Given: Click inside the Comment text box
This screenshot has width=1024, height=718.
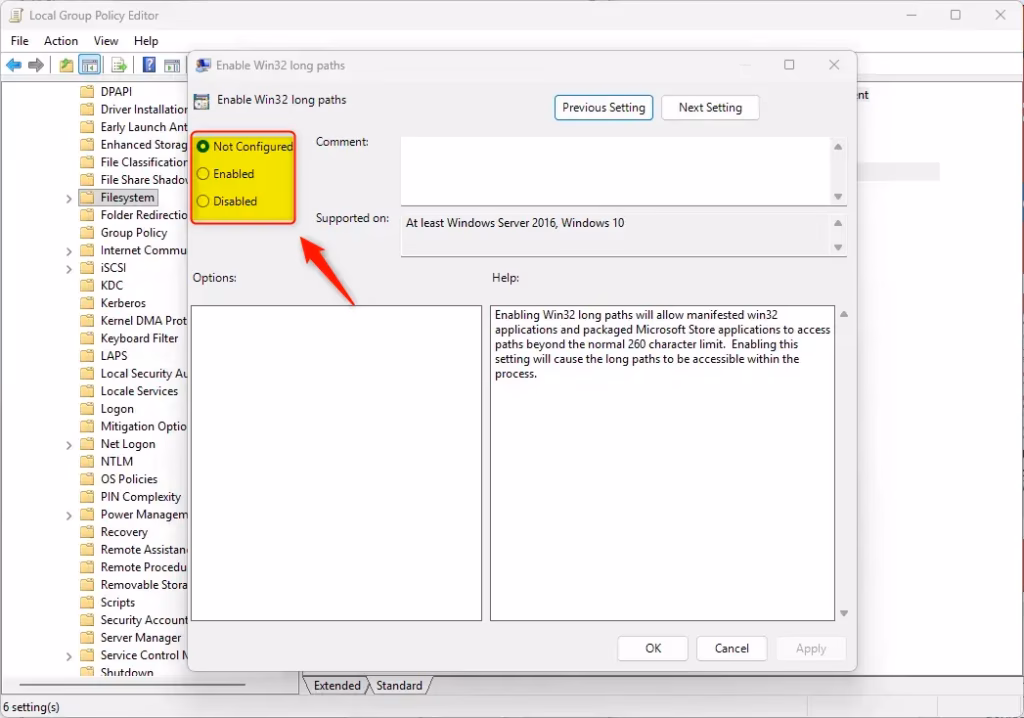Looking at the screenshot, I should (615, 171).
